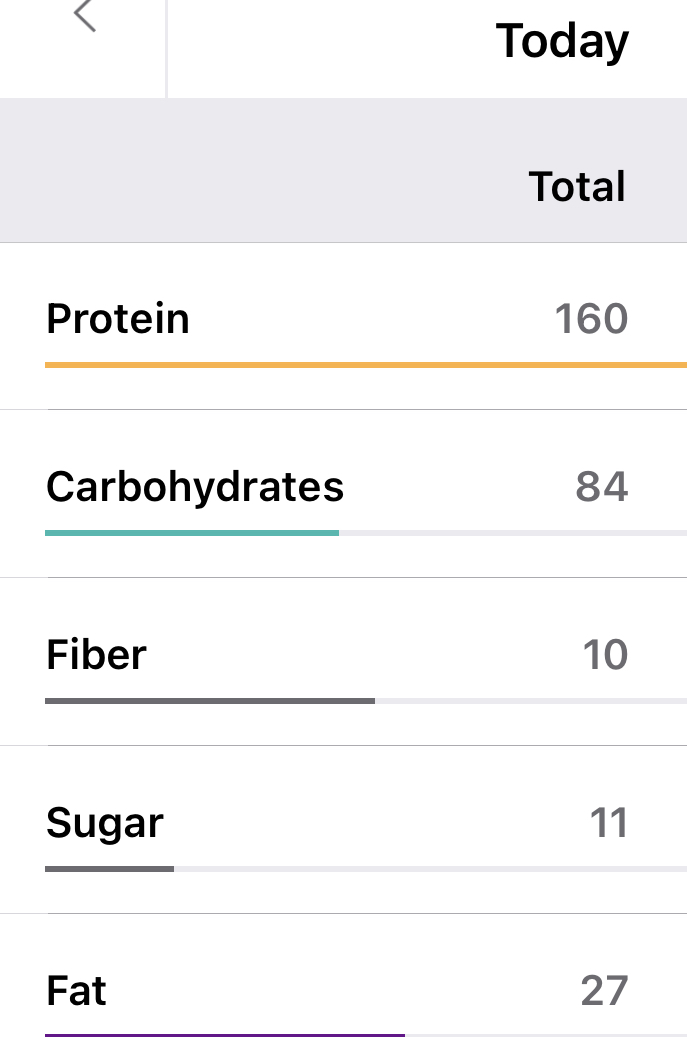
Task: Click the gray Fiber progress bar
Action: pyautogui.click(x=210, y=701)
